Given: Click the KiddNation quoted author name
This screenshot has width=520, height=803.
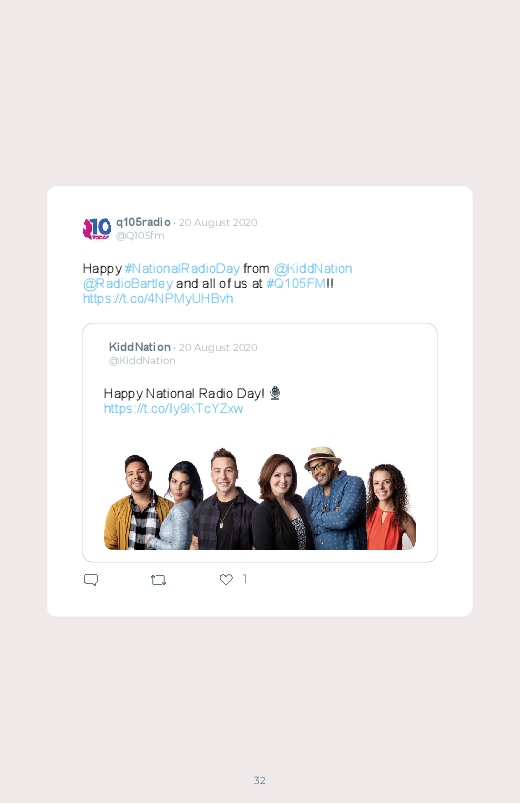Looking at the screenshot, I should tap(139, 347).
